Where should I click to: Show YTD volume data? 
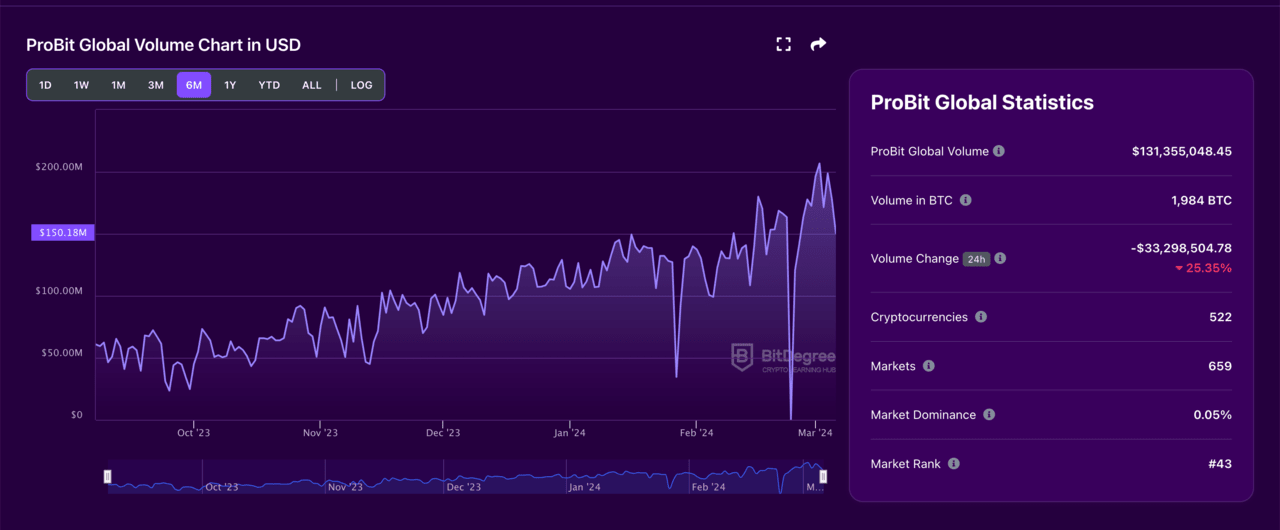click(269, 85)
